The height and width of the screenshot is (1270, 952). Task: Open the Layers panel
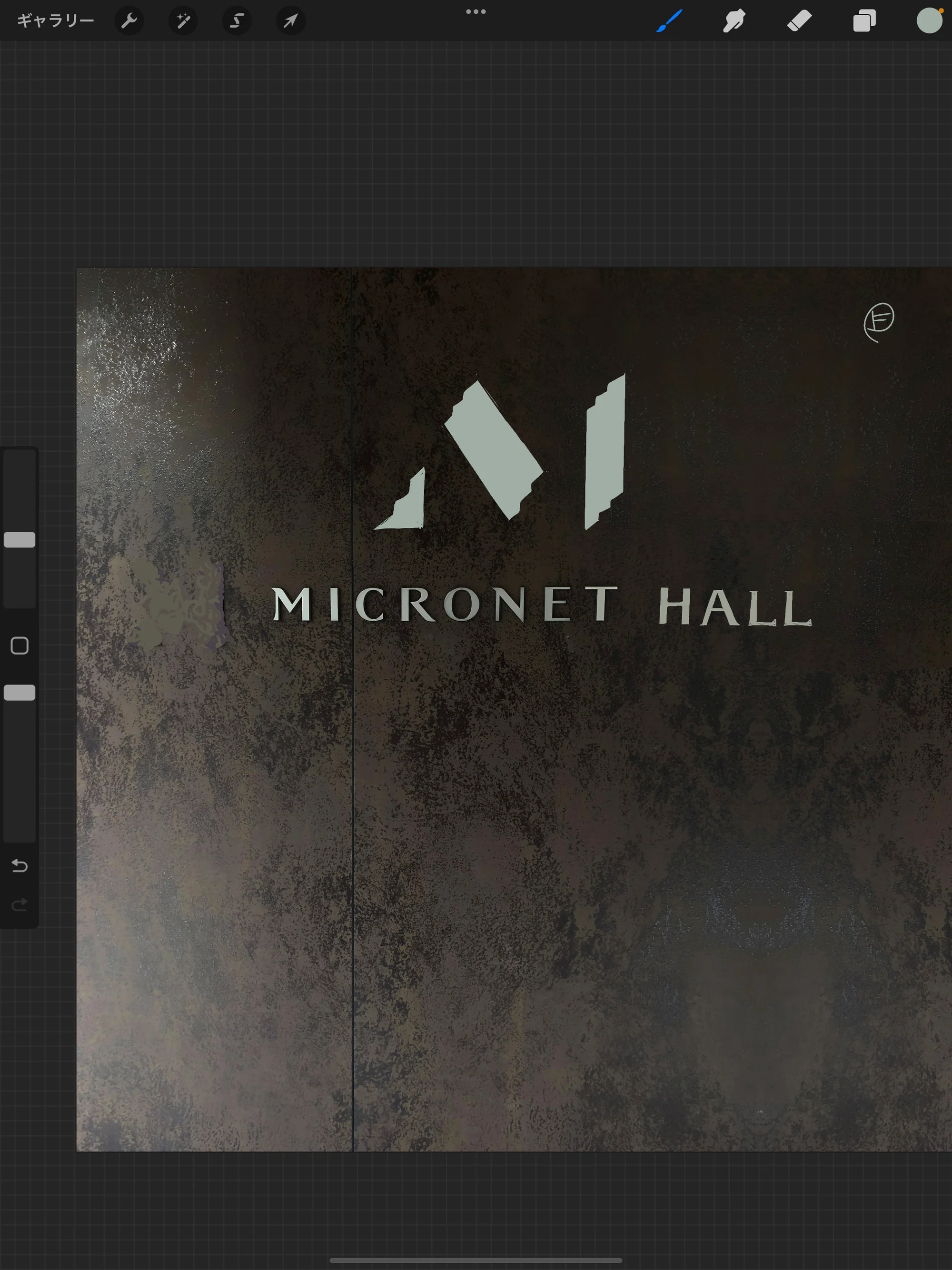tap(864, 21)
